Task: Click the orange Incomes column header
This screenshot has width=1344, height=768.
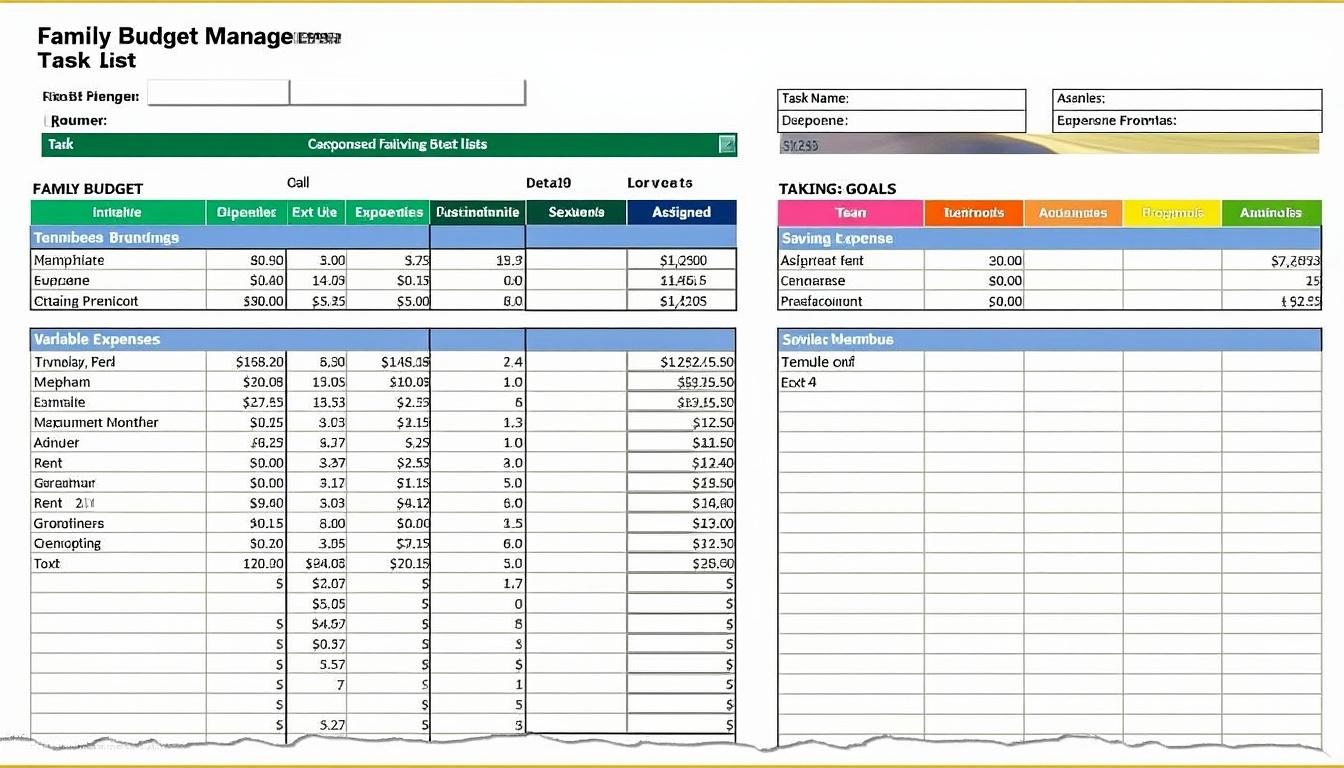Action: pos(973,212)
